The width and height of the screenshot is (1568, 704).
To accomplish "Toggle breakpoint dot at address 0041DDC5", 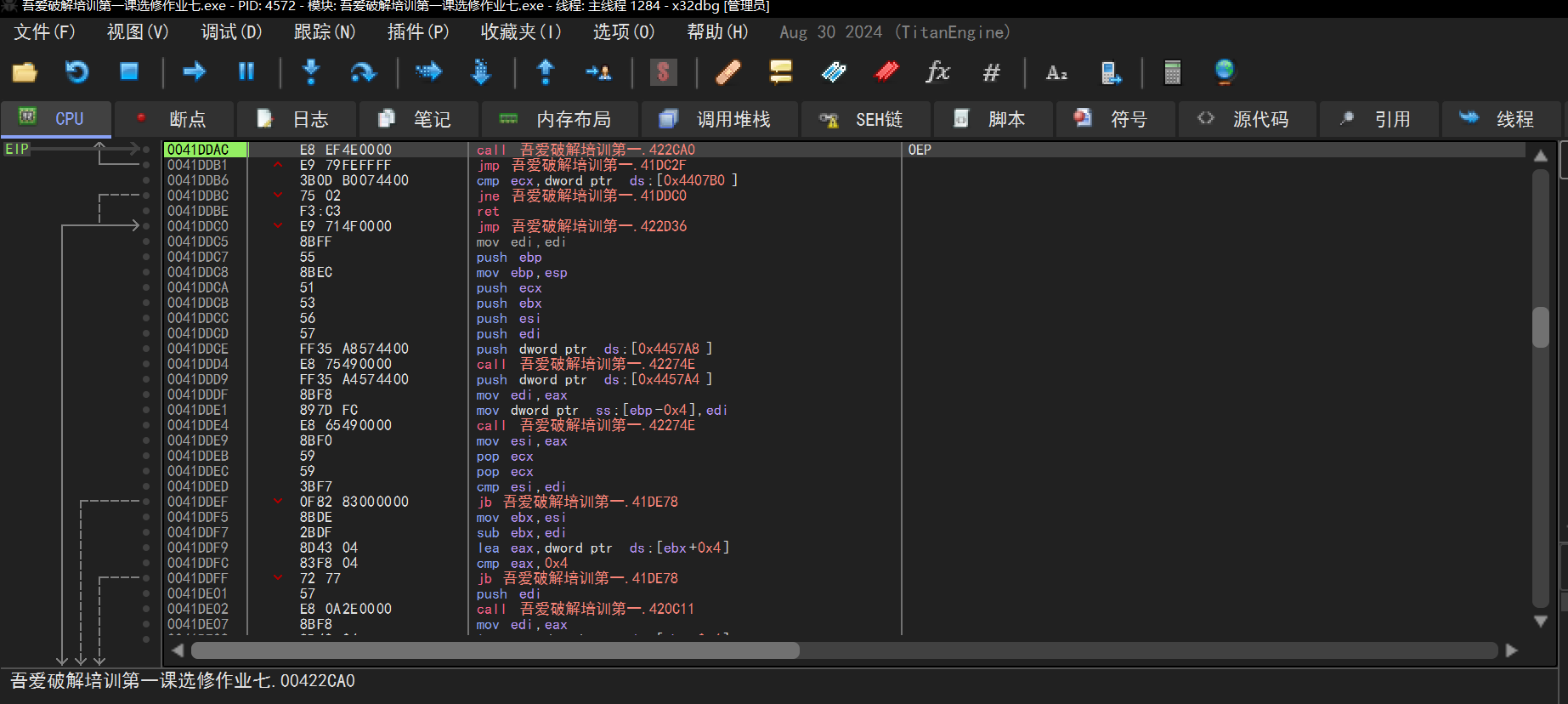I will click(146, 241).
